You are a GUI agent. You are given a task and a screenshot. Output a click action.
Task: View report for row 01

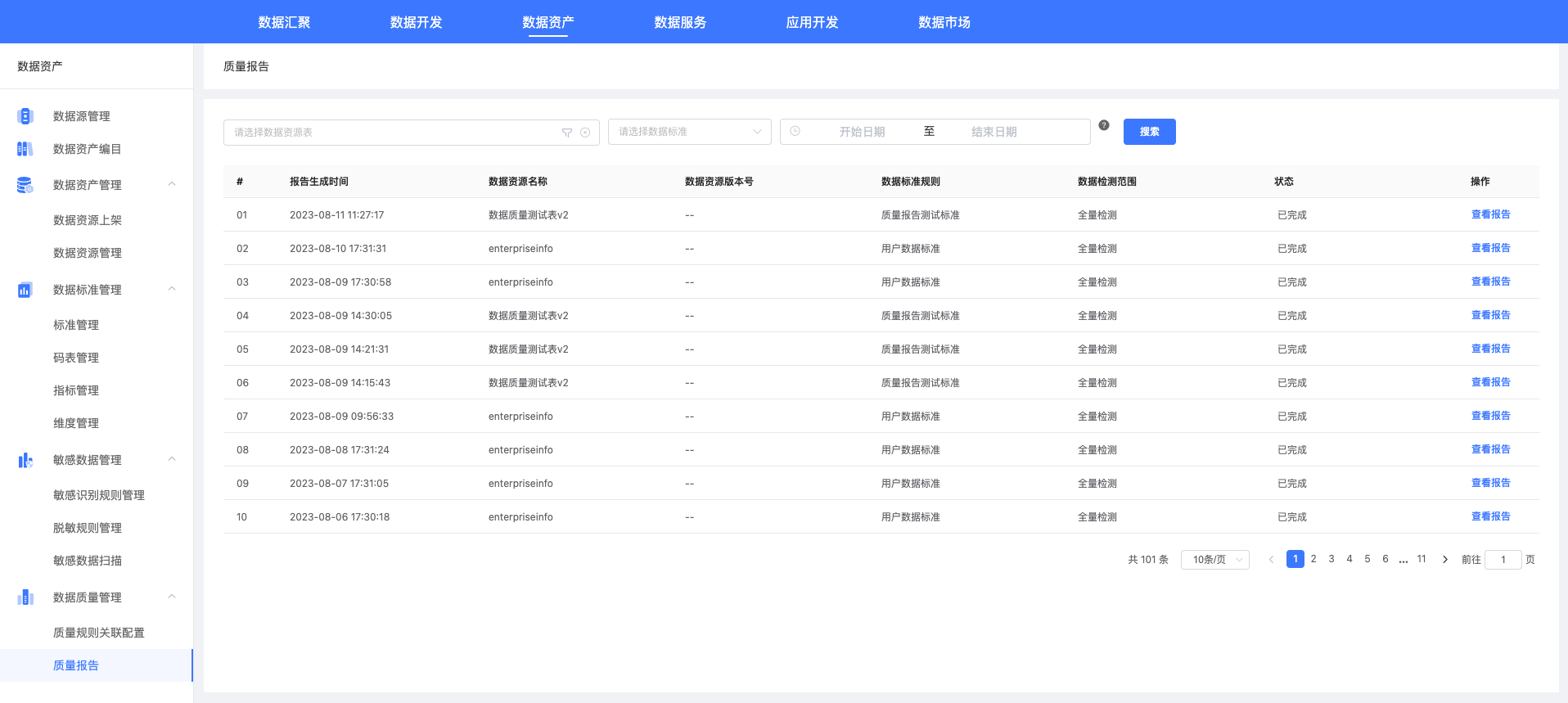click(x=1490, y=214)
